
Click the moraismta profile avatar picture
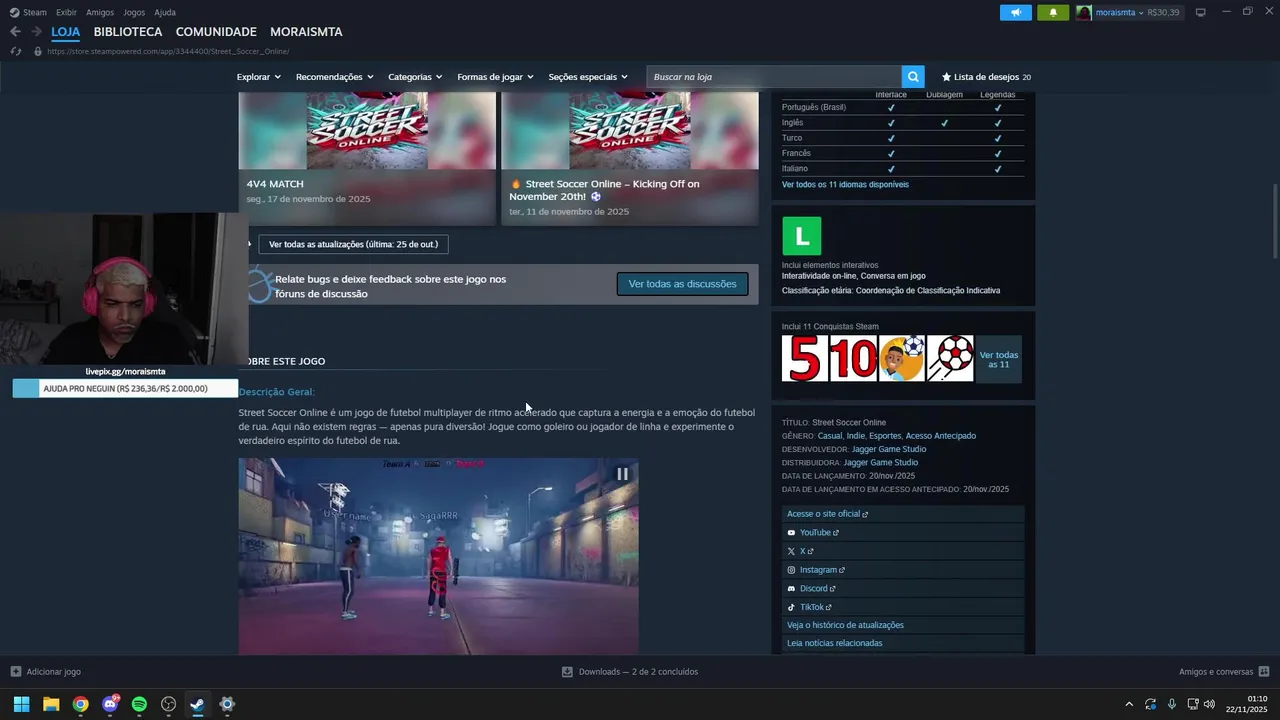[1084, 12]
